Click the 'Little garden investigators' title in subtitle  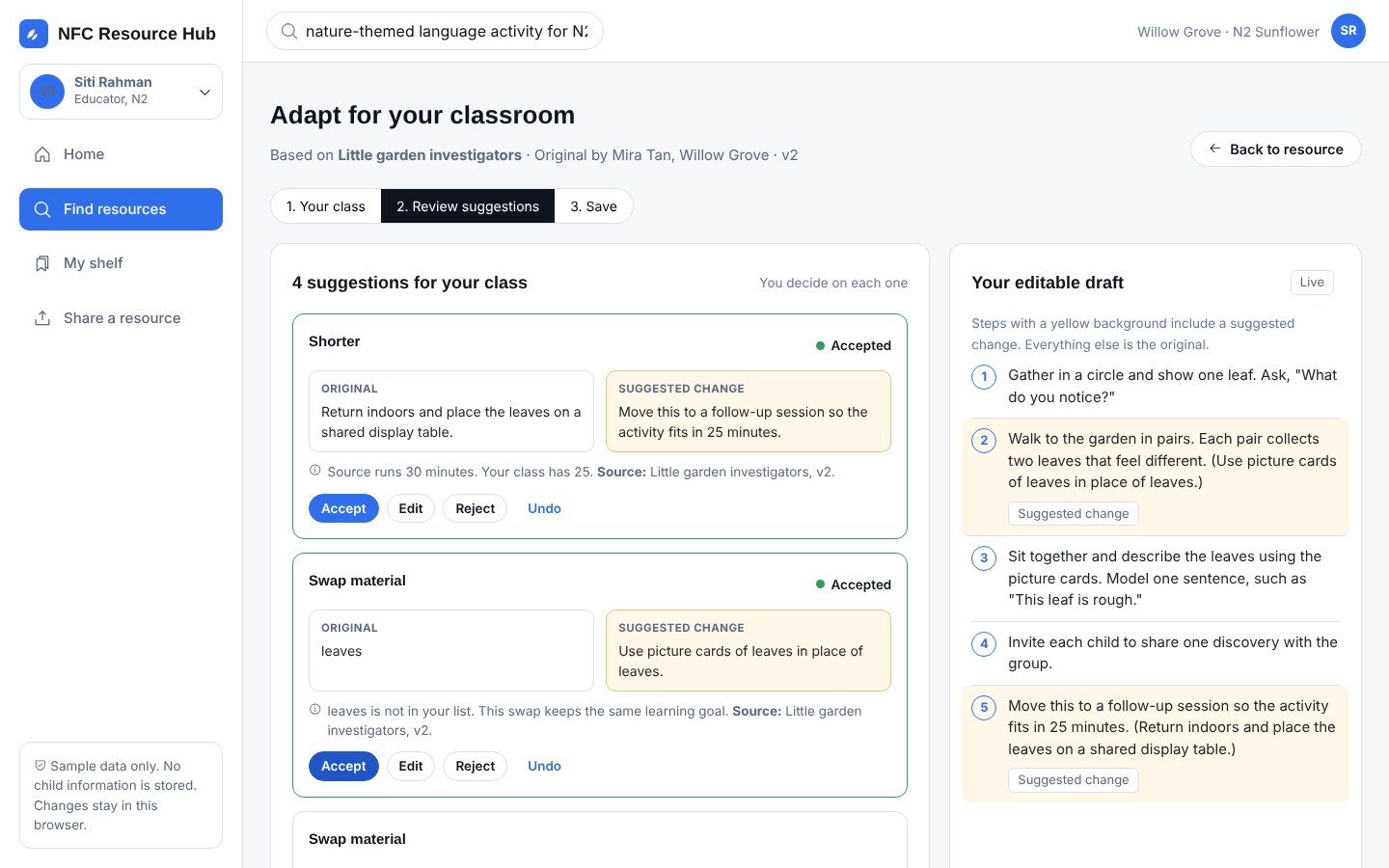[429, 155]
